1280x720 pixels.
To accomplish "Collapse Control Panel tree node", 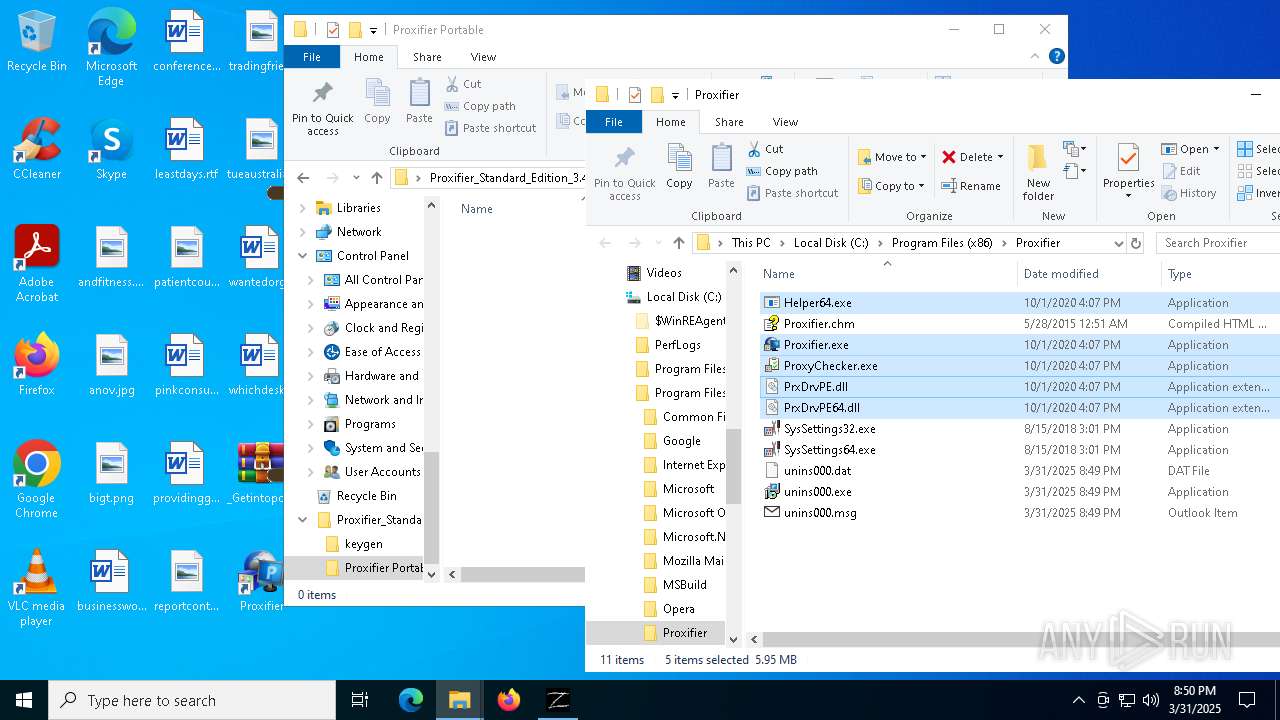I will (x=303, y=256).
